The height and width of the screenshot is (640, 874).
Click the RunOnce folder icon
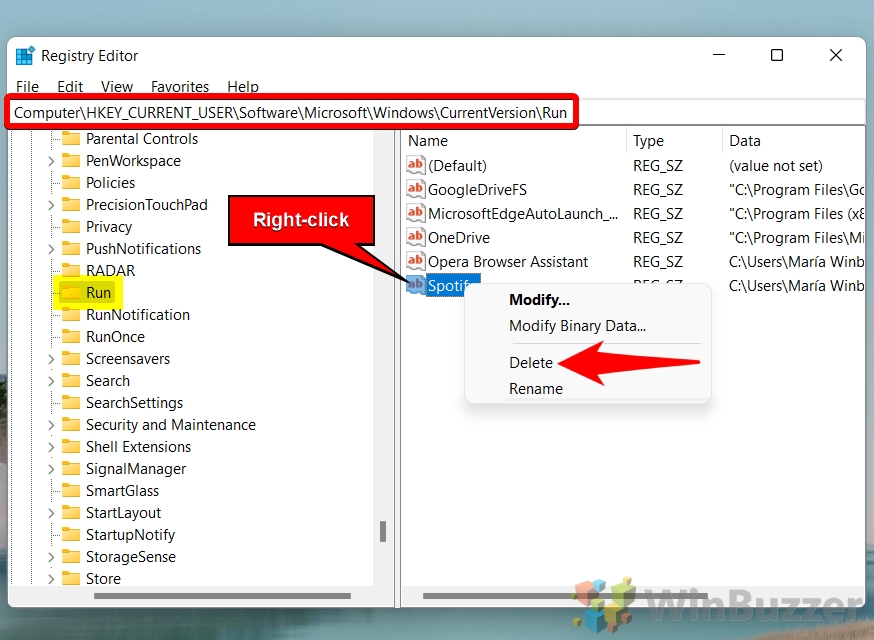point(71,336)
